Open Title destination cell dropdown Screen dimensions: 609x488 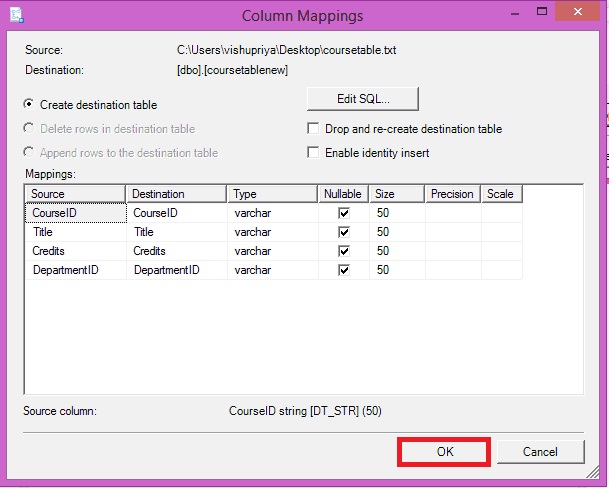[x=177, y=232]
